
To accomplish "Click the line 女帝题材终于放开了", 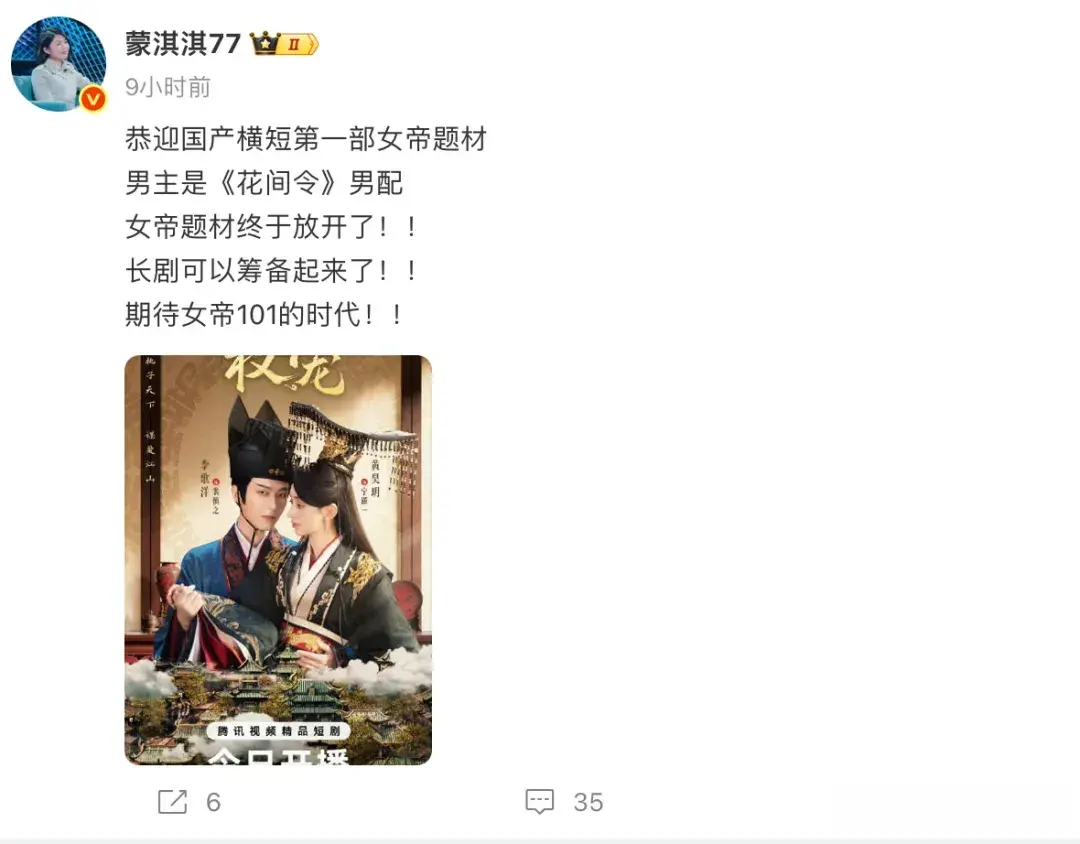I will point(271,227).
